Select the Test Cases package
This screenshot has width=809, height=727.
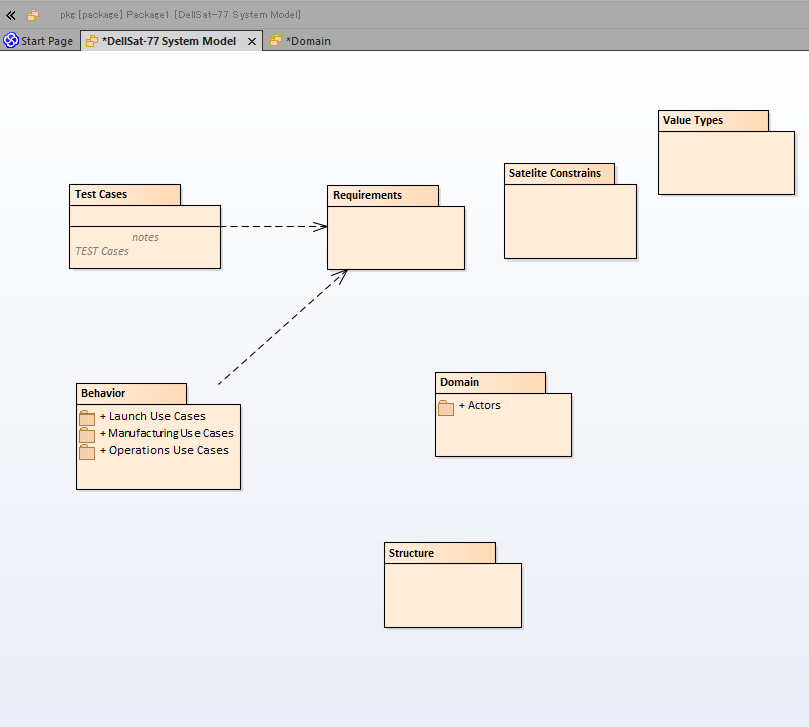tap(145, 227)
